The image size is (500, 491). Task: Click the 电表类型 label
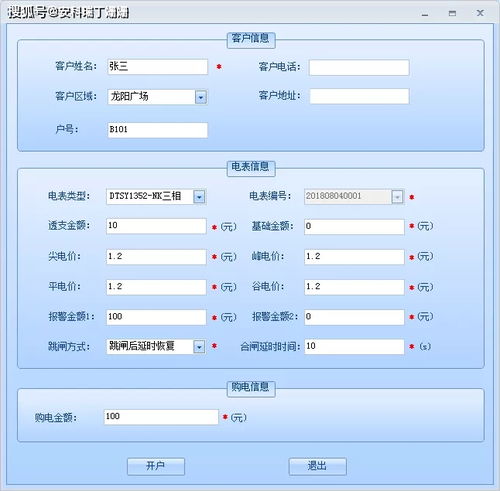[x=69, y=196]
